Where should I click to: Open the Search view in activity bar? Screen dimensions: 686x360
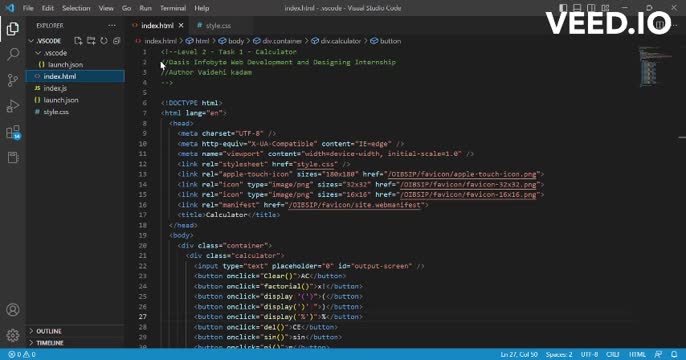click(13, 54)
